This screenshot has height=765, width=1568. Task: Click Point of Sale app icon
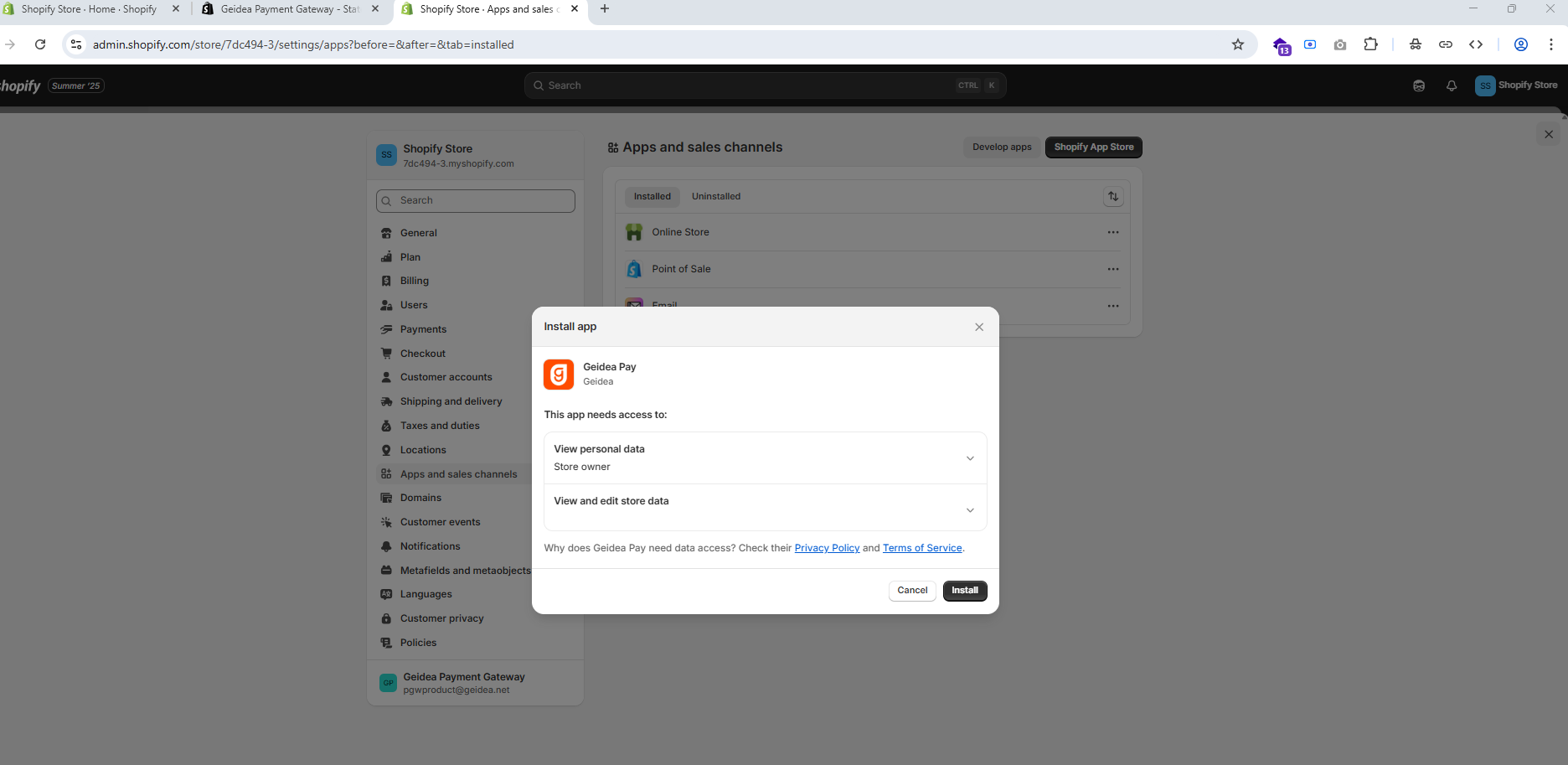tap(634, 269)
